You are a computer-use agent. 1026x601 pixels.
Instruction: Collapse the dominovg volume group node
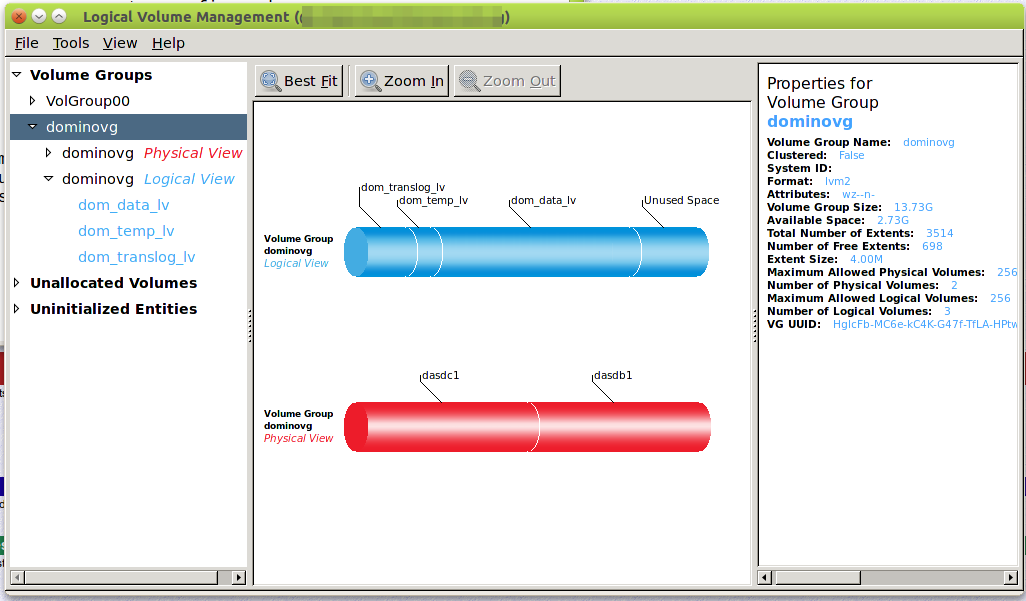pos(33,127)
